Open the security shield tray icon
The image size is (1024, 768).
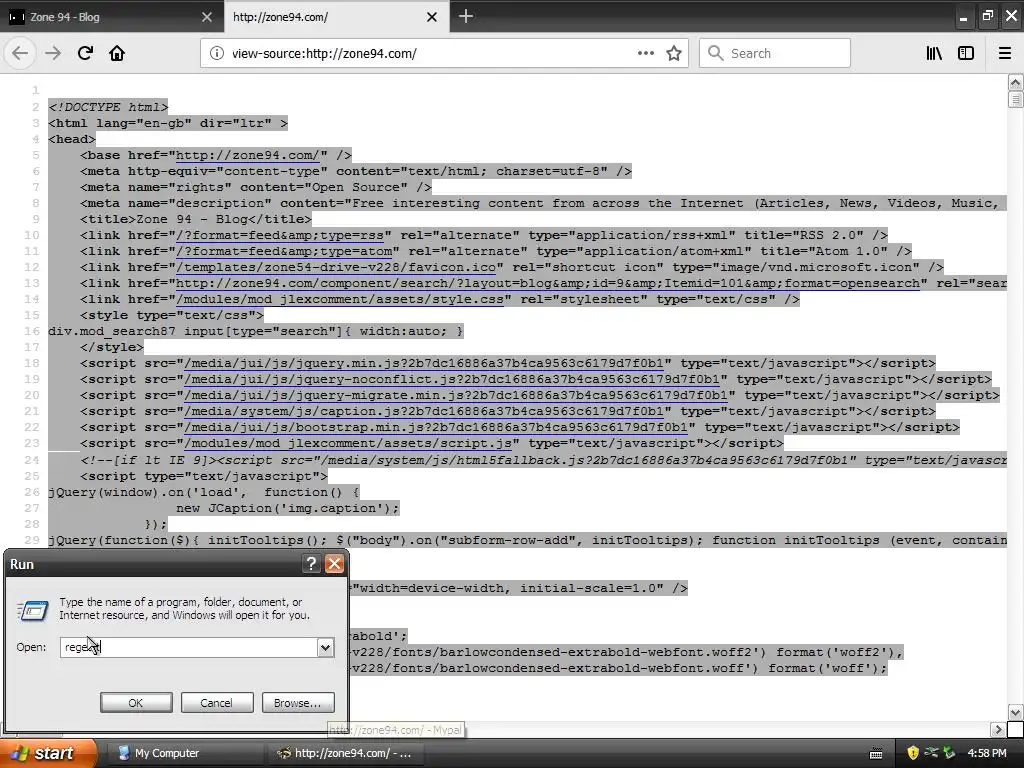coord(912,753)
